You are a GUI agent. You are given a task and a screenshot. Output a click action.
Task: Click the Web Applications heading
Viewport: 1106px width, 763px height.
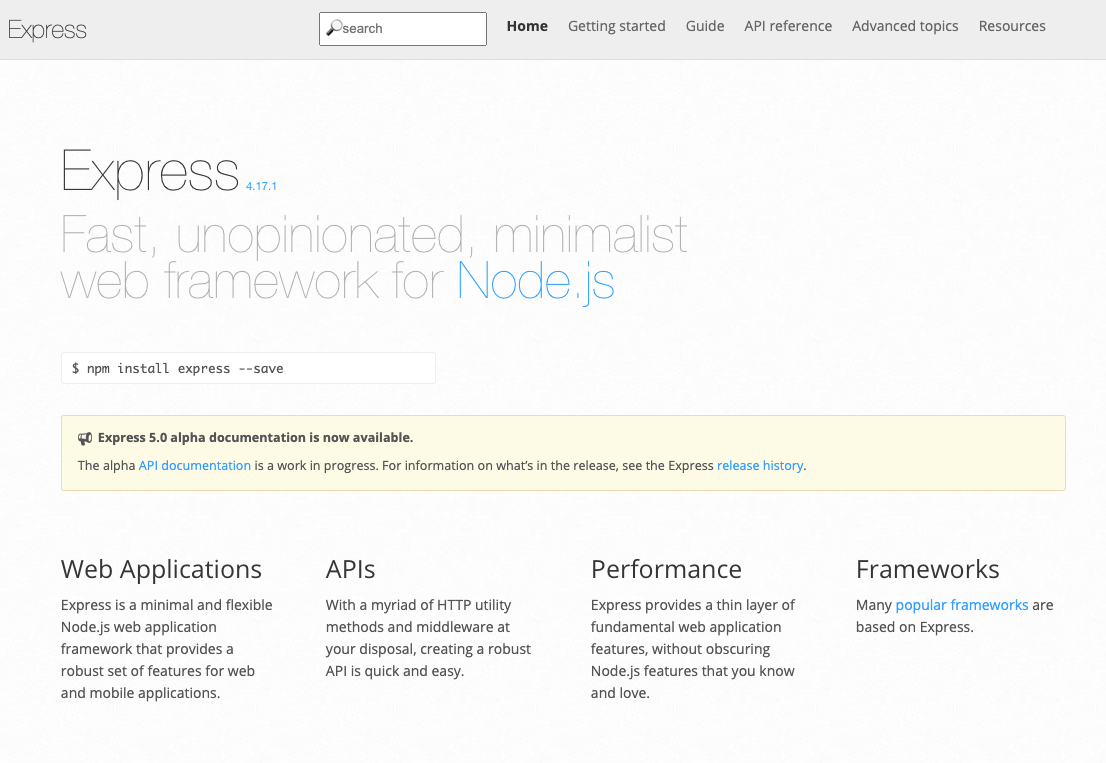161,569
